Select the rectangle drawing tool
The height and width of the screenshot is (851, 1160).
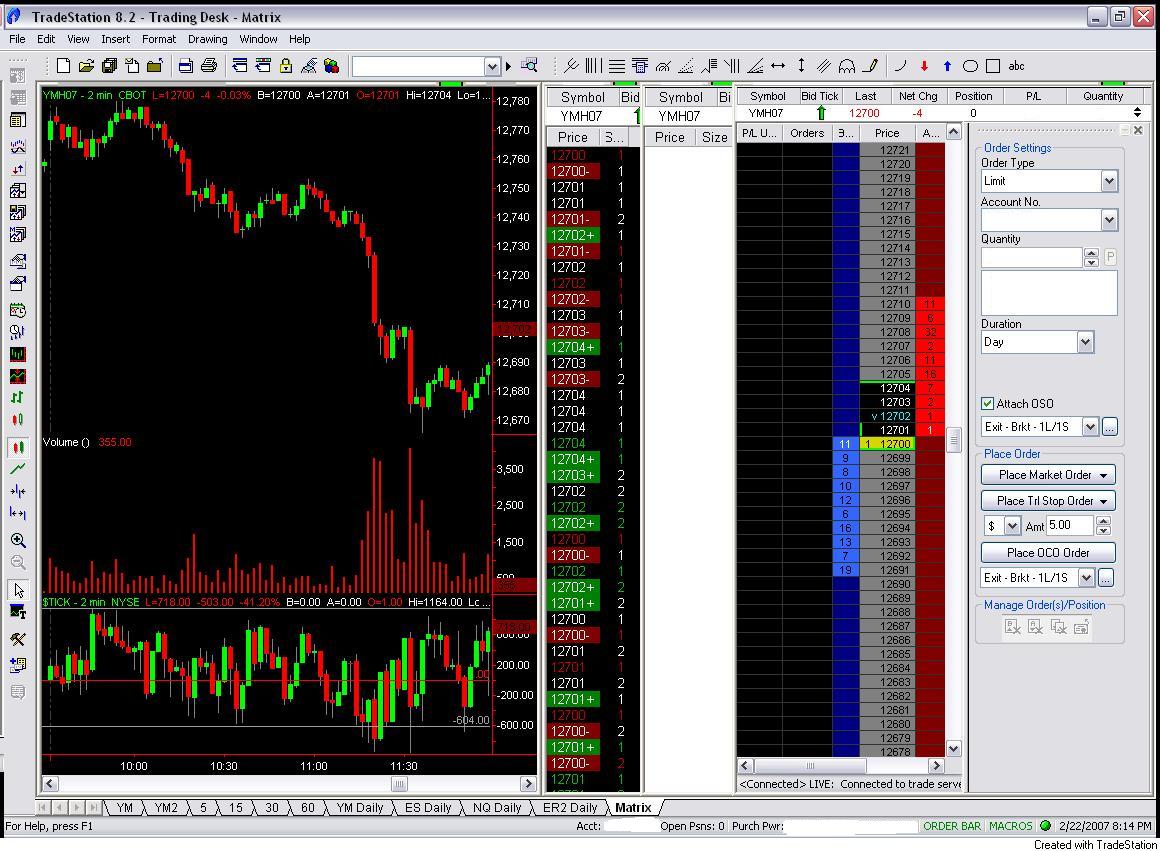993,66
